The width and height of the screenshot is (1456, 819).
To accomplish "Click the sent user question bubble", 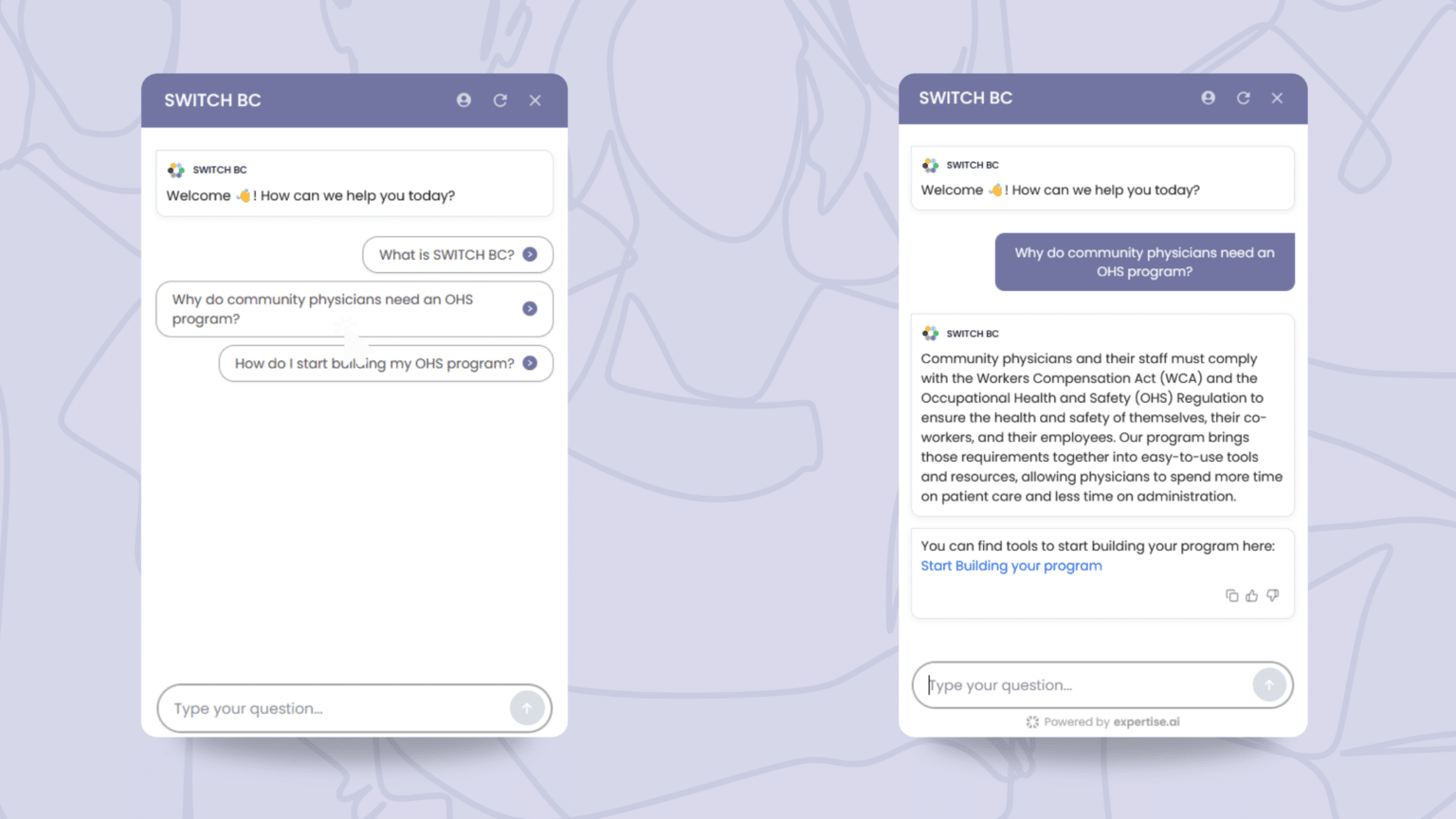I will [1144, 262].
